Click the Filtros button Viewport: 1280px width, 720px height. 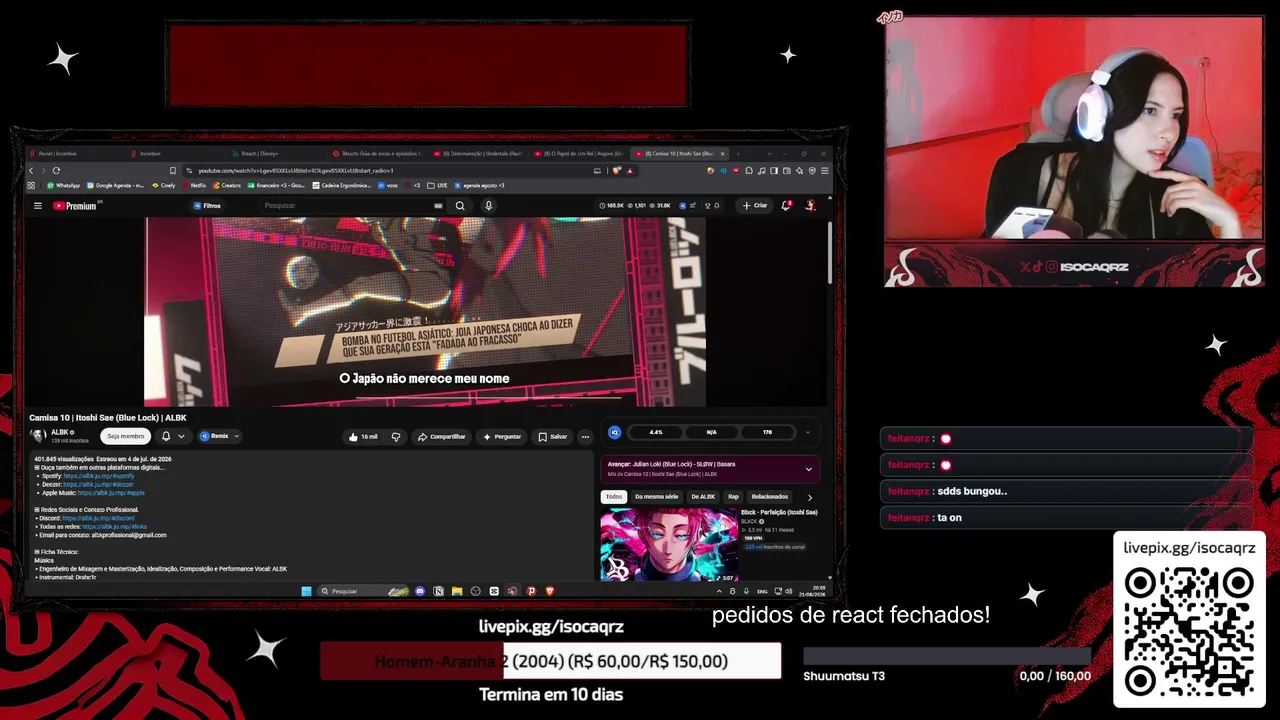point(207,206)
